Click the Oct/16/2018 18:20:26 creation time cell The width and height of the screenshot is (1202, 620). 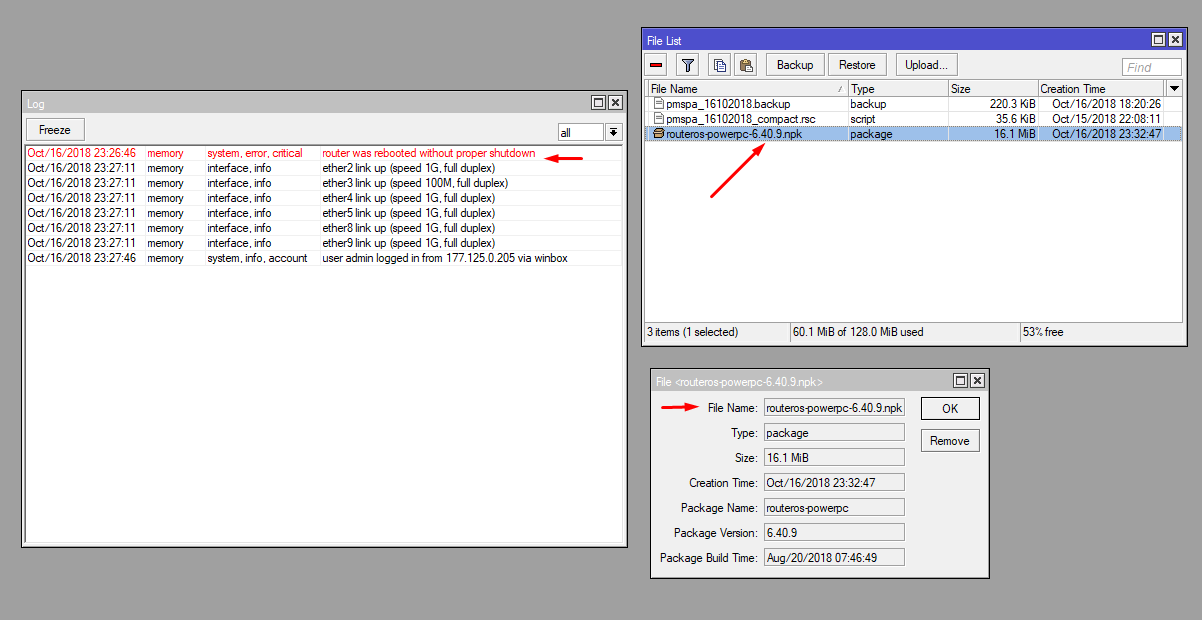tap(1106, 104)
